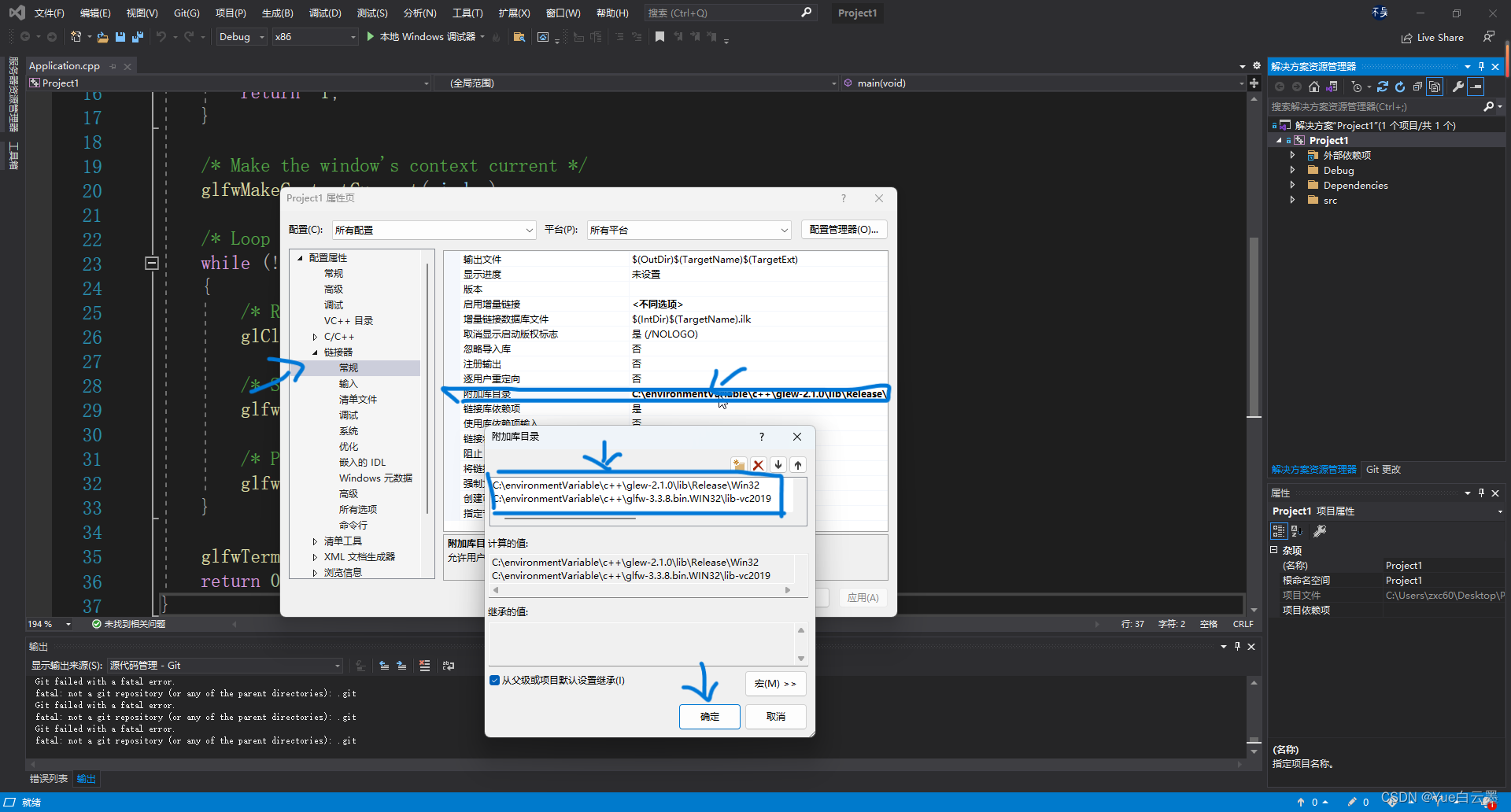The image size is (1511, 812).
Task: Expand the C/C++ tree node
Action: tap(315, 337)
